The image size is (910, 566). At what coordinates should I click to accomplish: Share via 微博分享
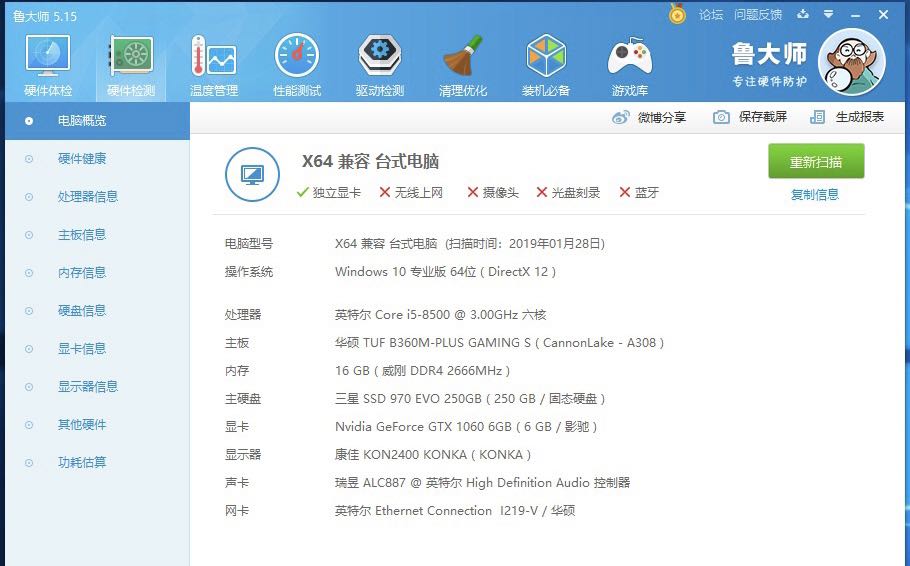pos(649,117)
